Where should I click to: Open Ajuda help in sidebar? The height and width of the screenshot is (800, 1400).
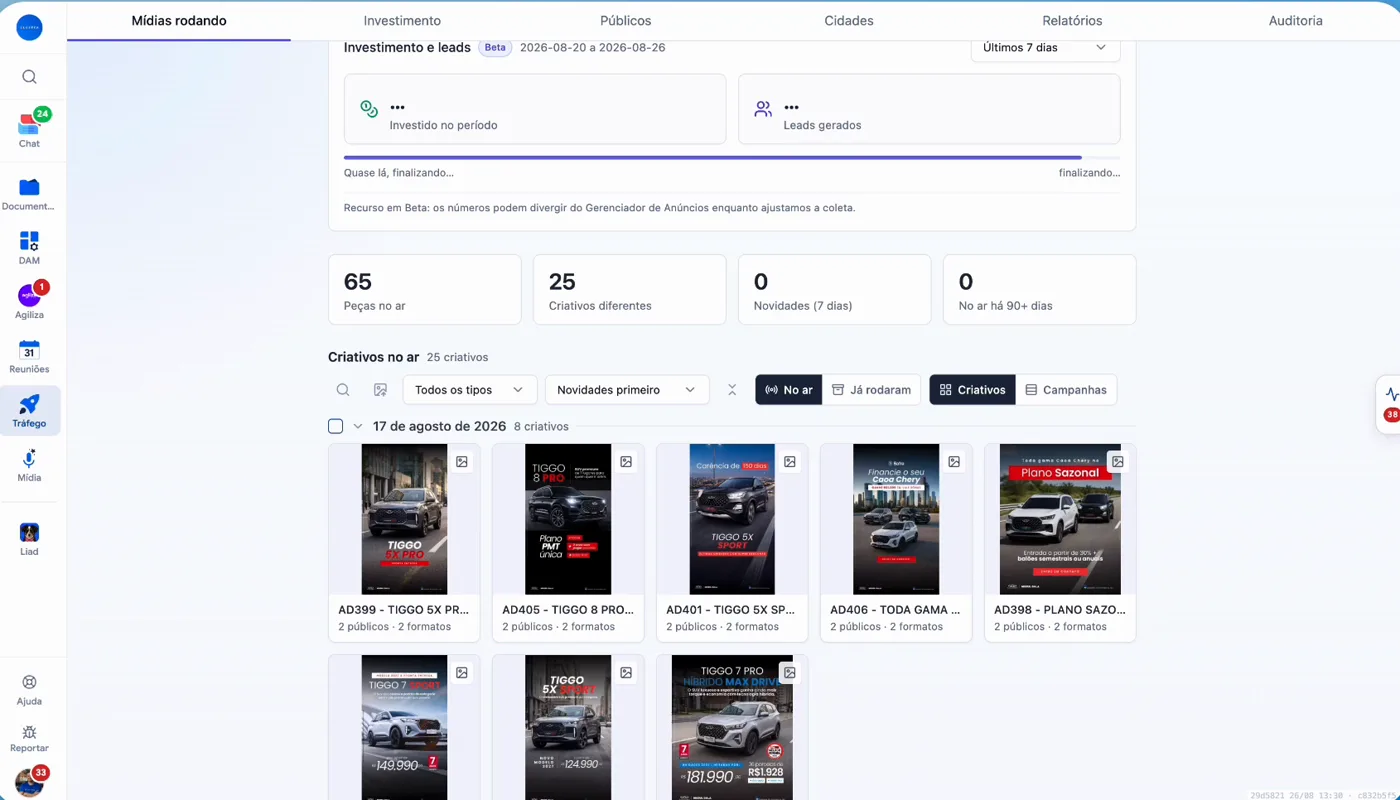[x=29, y=690]
